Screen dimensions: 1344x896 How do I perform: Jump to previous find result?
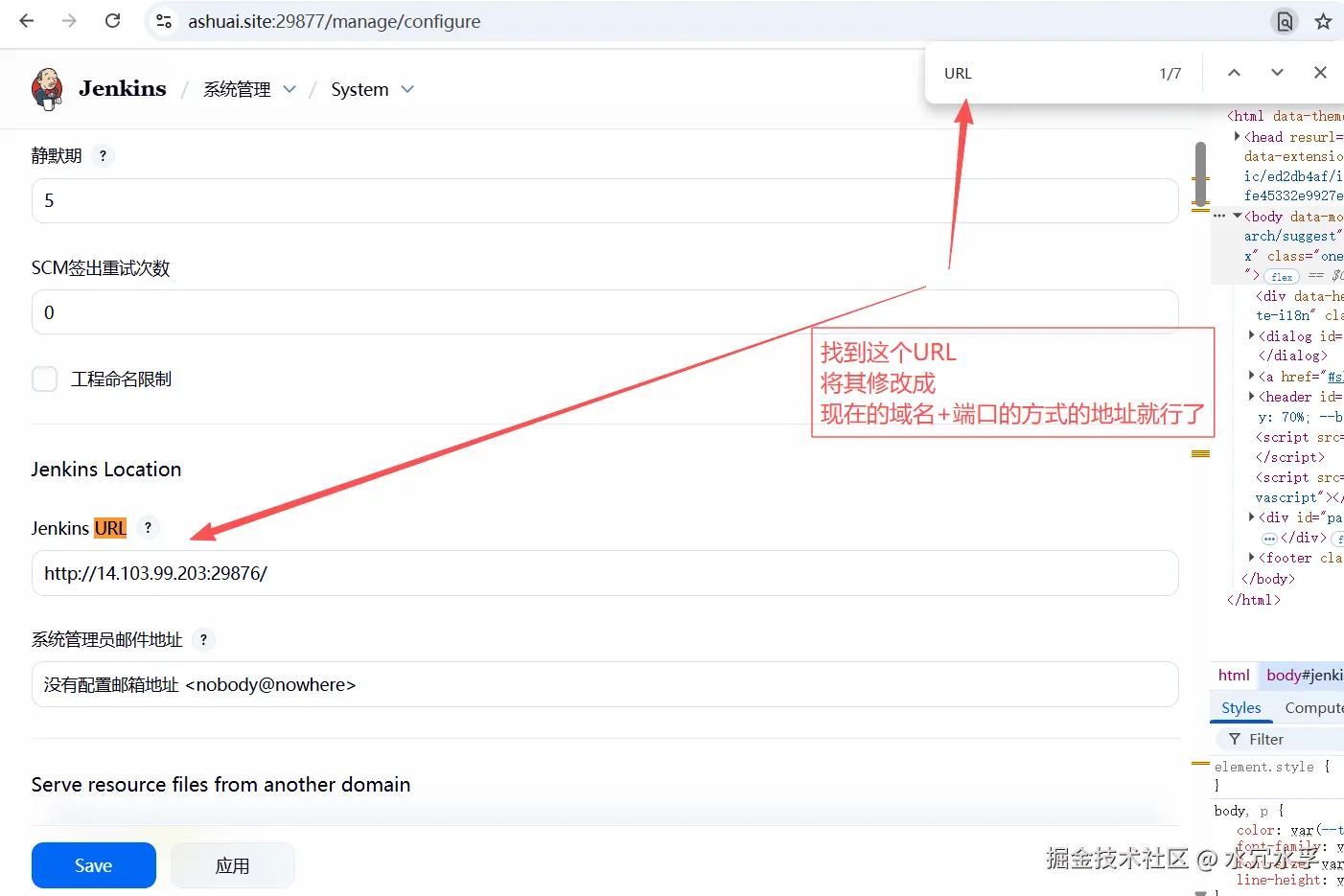pyautogui.click(x=1234, y=73)
